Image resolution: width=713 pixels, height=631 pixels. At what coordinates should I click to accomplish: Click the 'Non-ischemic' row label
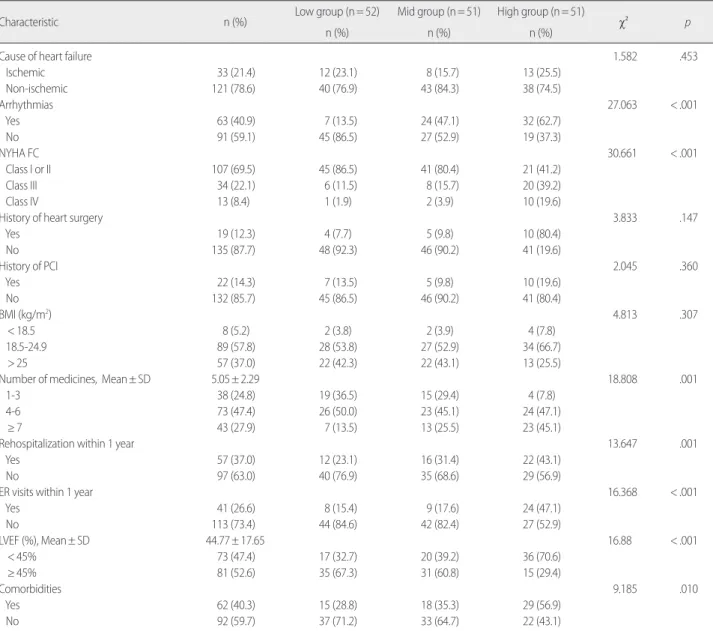click(x=36, y=89)
